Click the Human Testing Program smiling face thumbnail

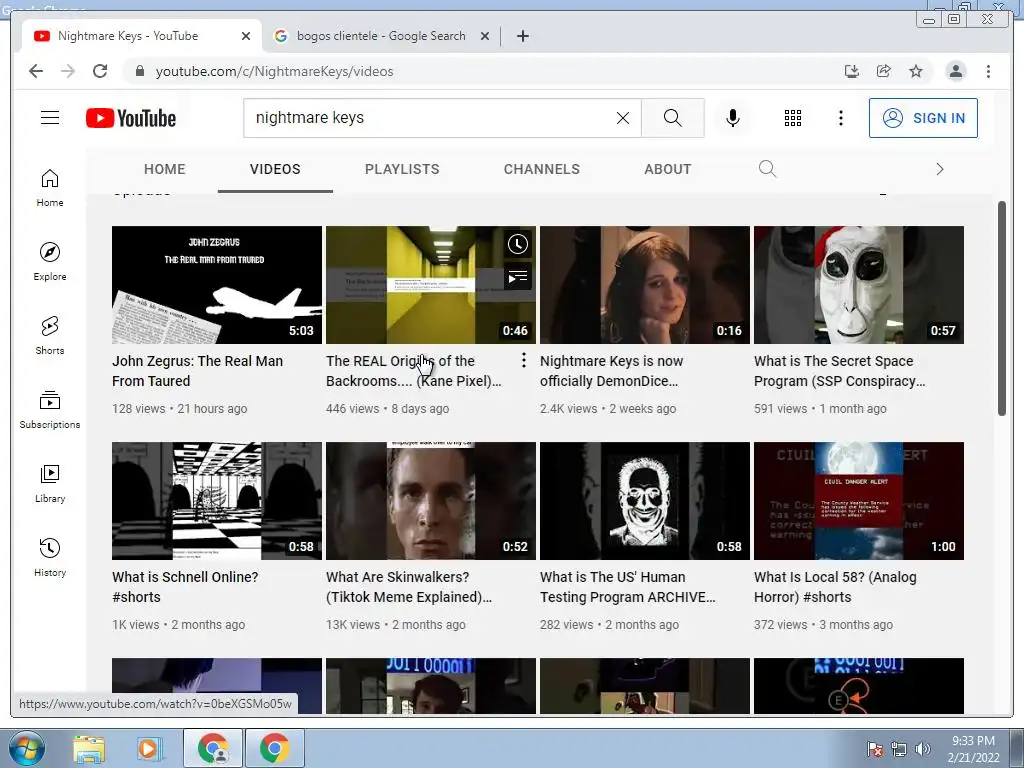[645, 501]
